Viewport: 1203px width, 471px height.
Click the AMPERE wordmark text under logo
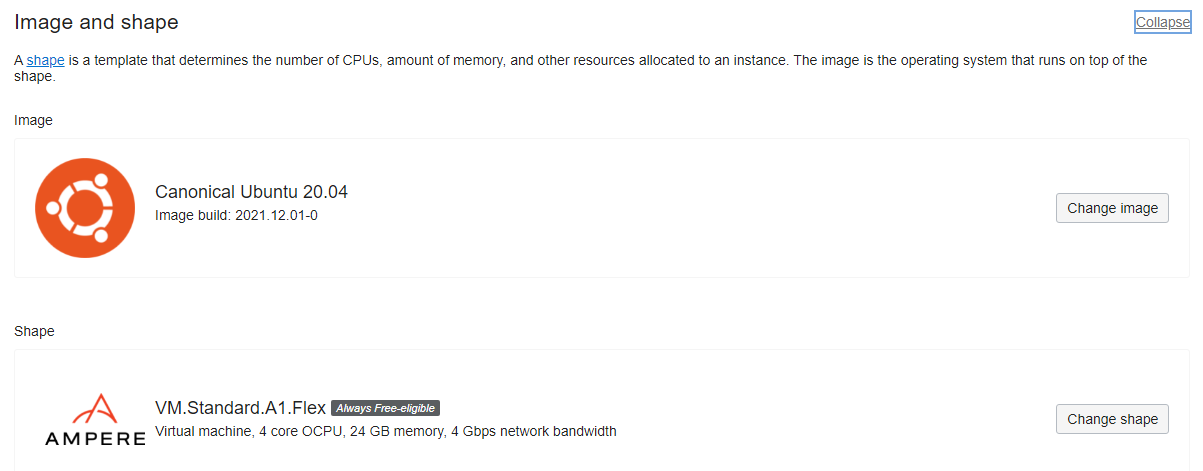(95, 439)
